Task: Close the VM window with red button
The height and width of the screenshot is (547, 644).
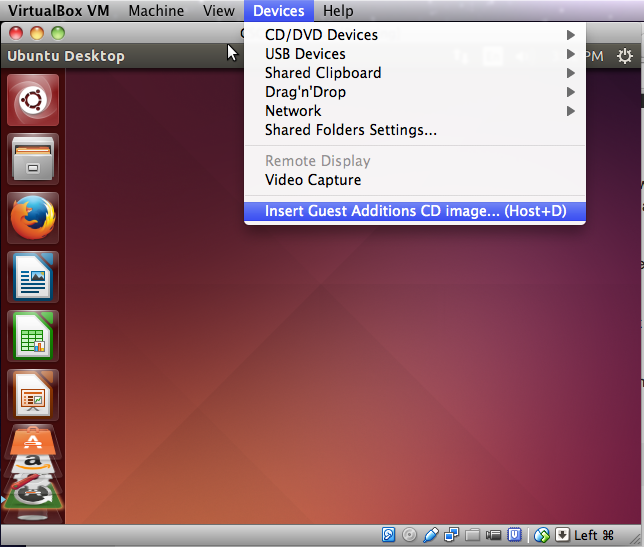Action: tap(16, 33)
